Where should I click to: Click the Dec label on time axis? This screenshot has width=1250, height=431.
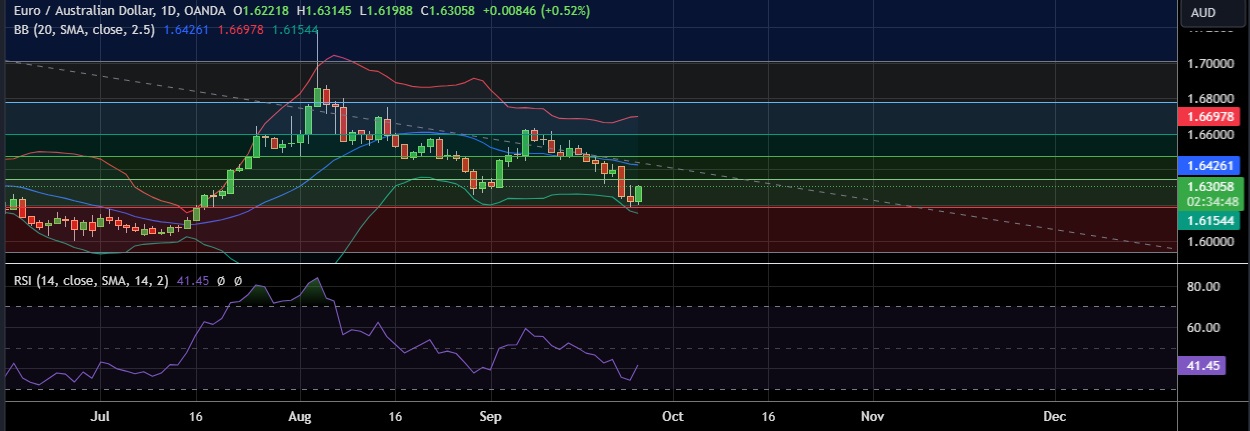point(1053,414)
